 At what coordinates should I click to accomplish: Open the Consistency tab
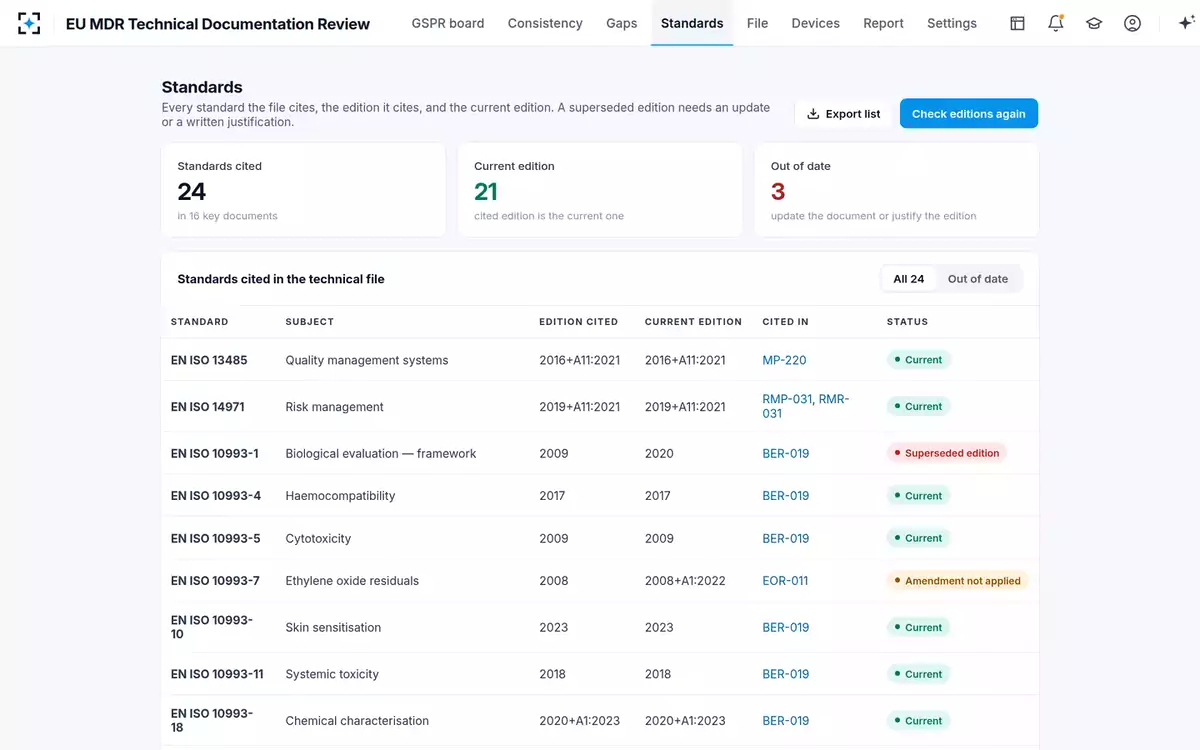(545, 23)
